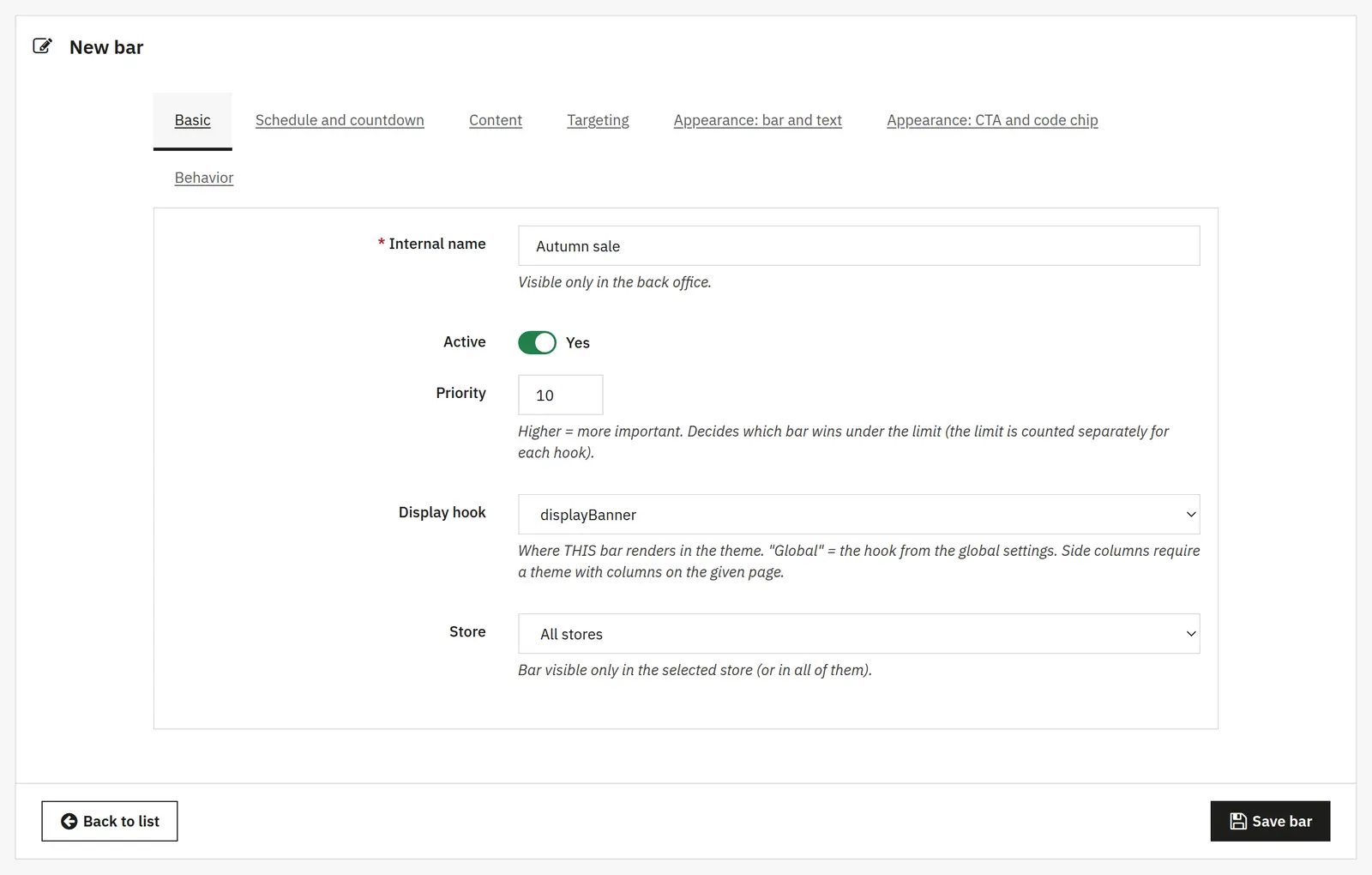Click the 'Bar visible only in the selected store' hint
Image resolution: width=1372 pixels, height=875 pixels.
click(x=695, y=670)
